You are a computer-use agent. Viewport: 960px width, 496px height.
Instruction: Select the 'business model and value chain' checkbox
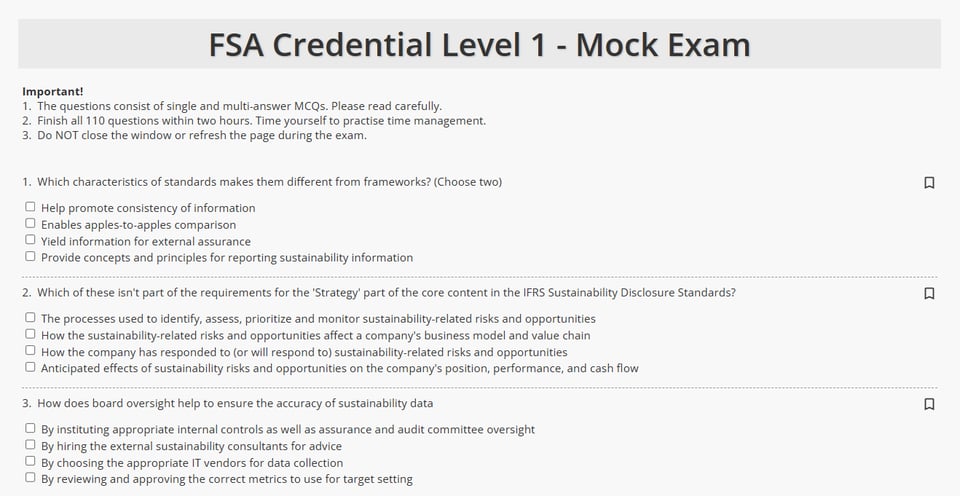[30, 334]
